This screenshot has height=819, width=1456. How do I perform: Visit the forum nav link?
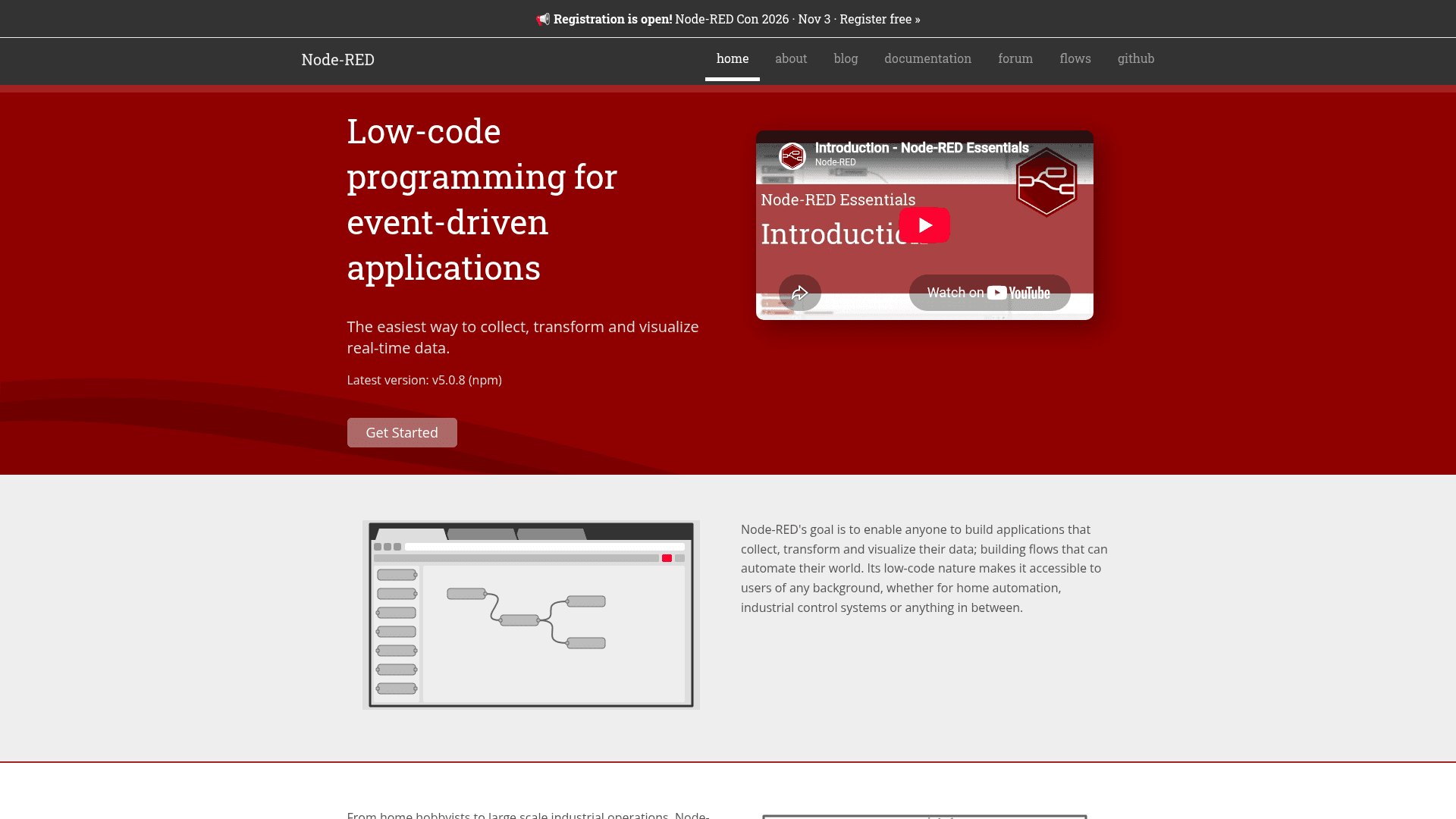coord(1015,58)
